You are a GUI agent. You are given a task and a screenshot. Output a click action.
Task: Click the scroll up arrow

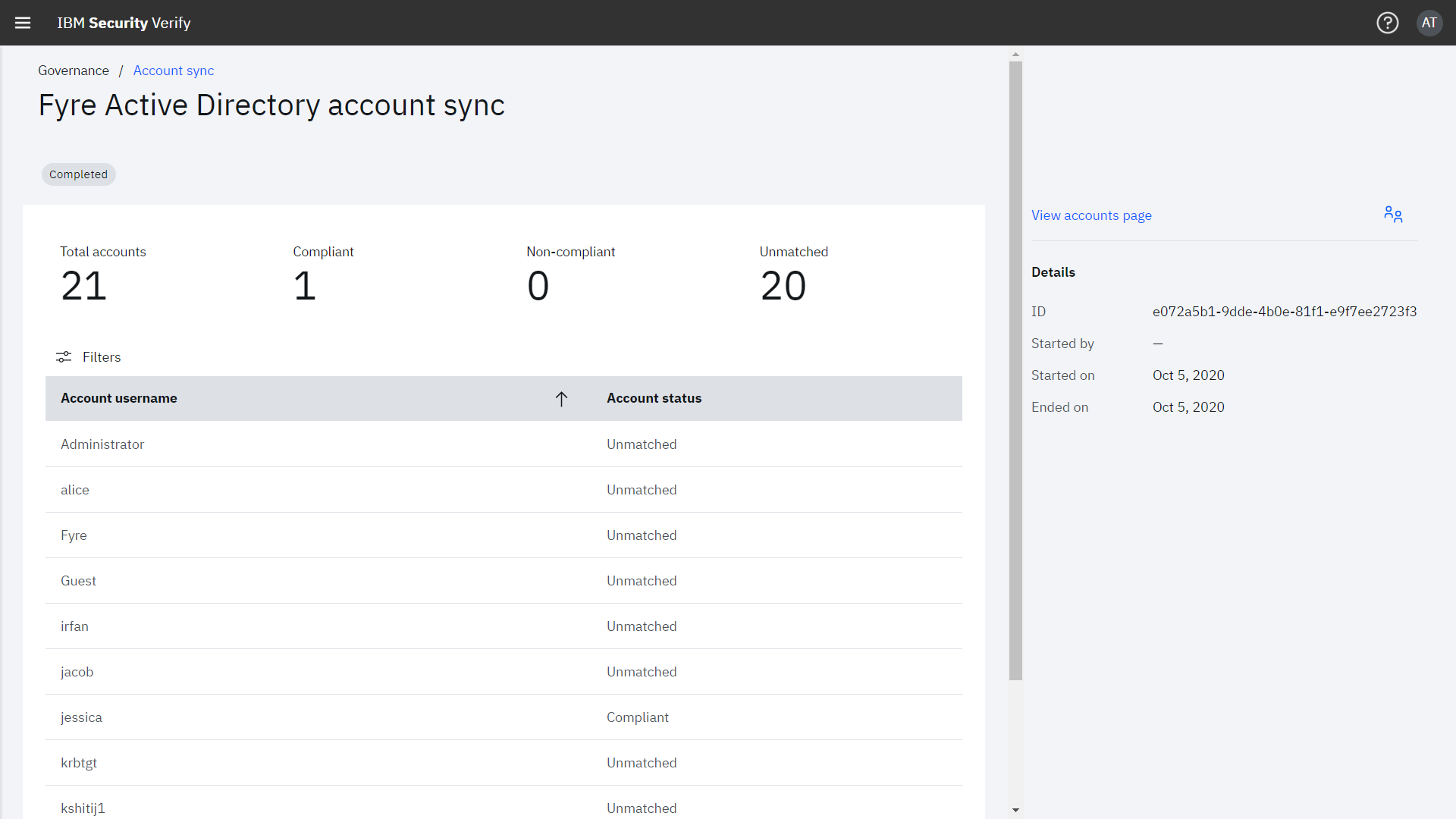pyautogui.click(x=1015, y=55)
